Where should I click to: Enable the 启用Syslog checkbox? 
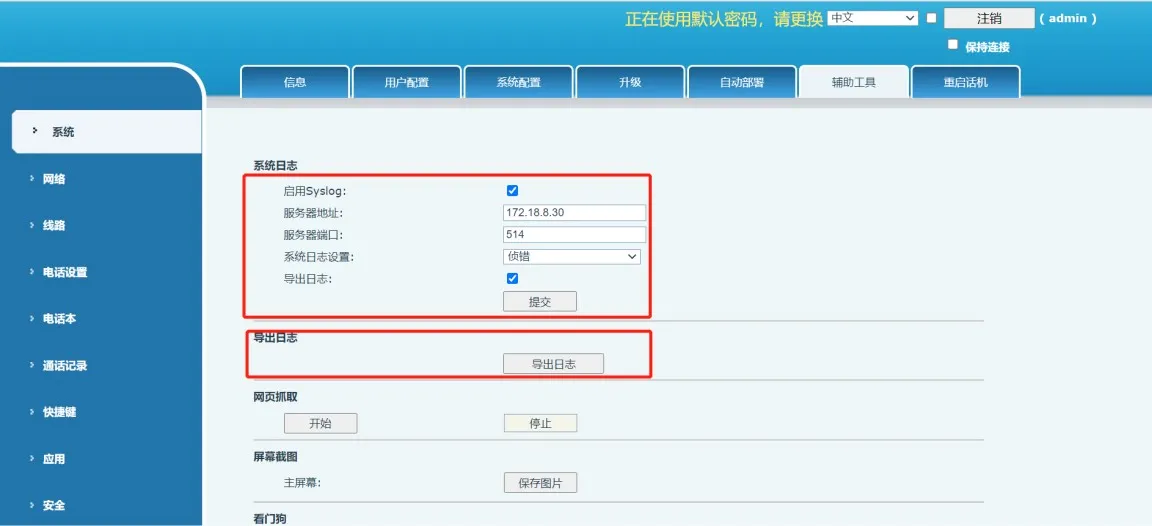[513, 191]
